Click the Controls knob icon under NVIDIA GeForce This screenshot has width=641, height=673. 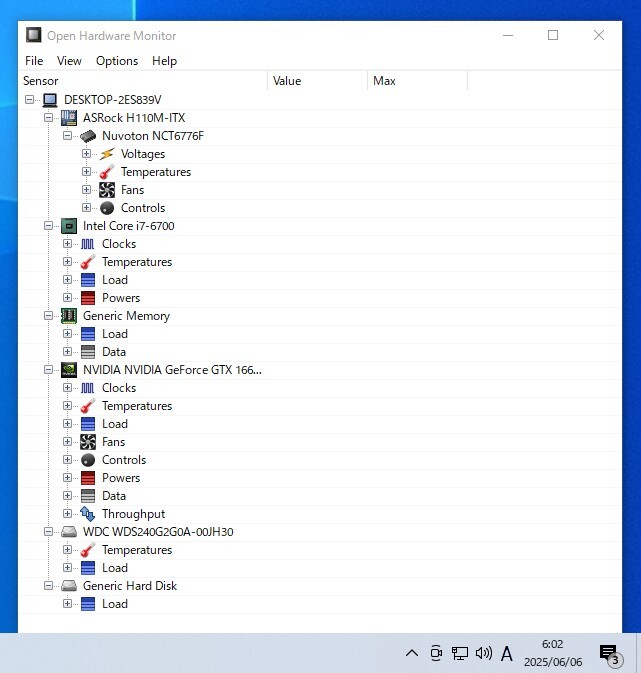pyautogui.click(x=88, y=460)
